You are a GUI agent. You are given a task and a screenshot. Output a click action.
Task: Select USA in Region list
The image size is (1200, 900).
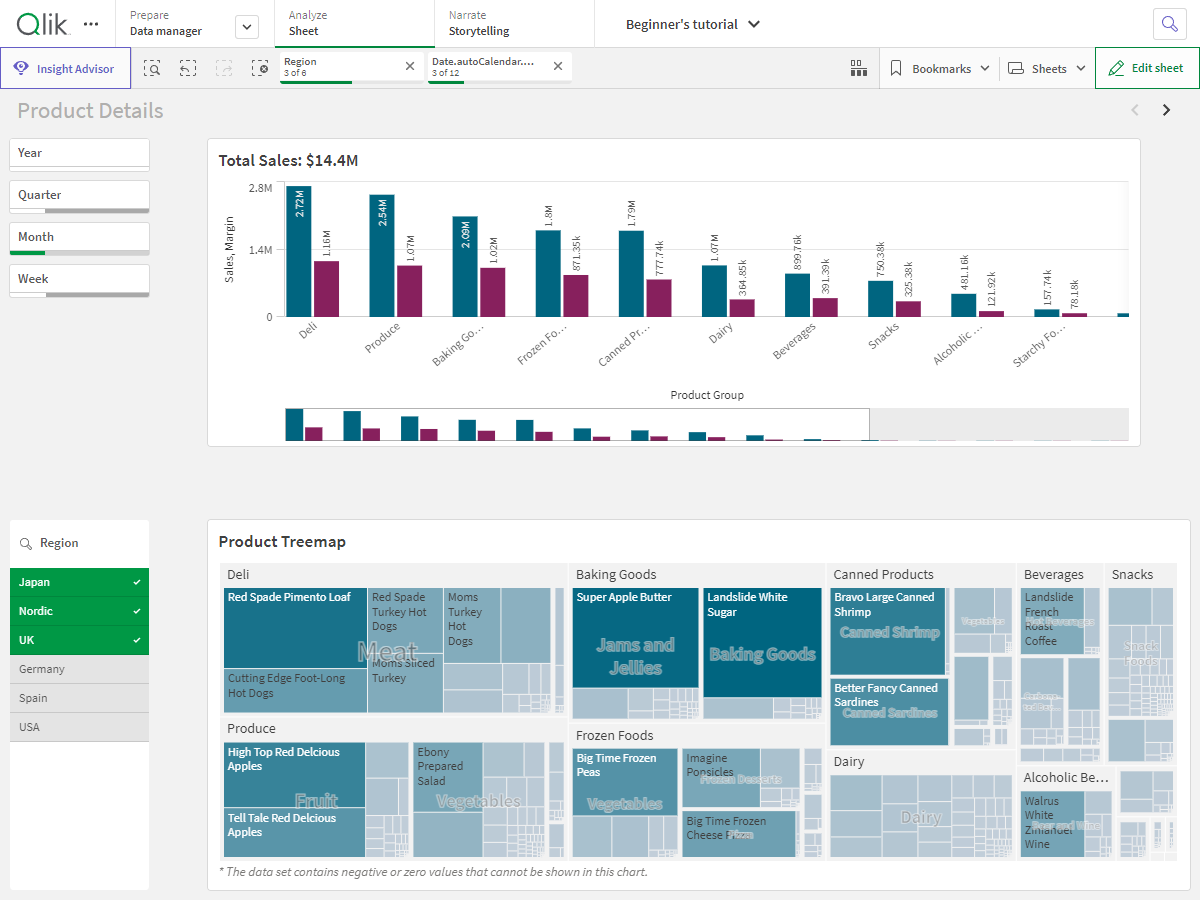(x=79, y=727)
